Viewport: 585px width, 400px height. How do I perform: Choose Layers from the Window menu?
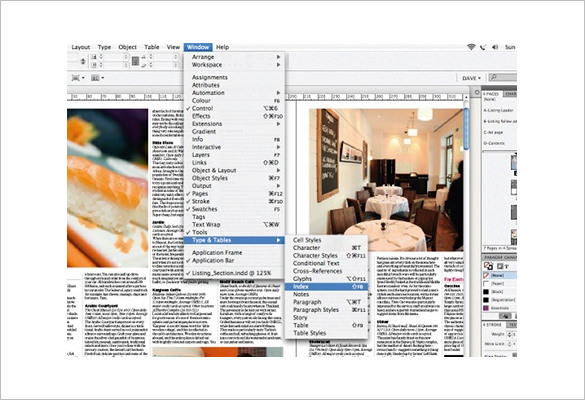click(x=234, y=155)
